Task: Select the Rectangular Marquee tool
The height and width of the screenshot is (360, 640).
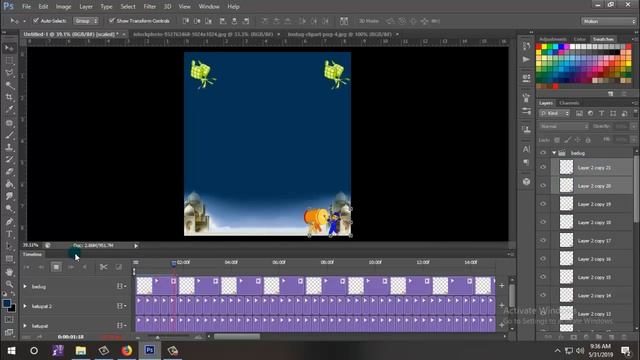Action: click(x=9, y=60)
